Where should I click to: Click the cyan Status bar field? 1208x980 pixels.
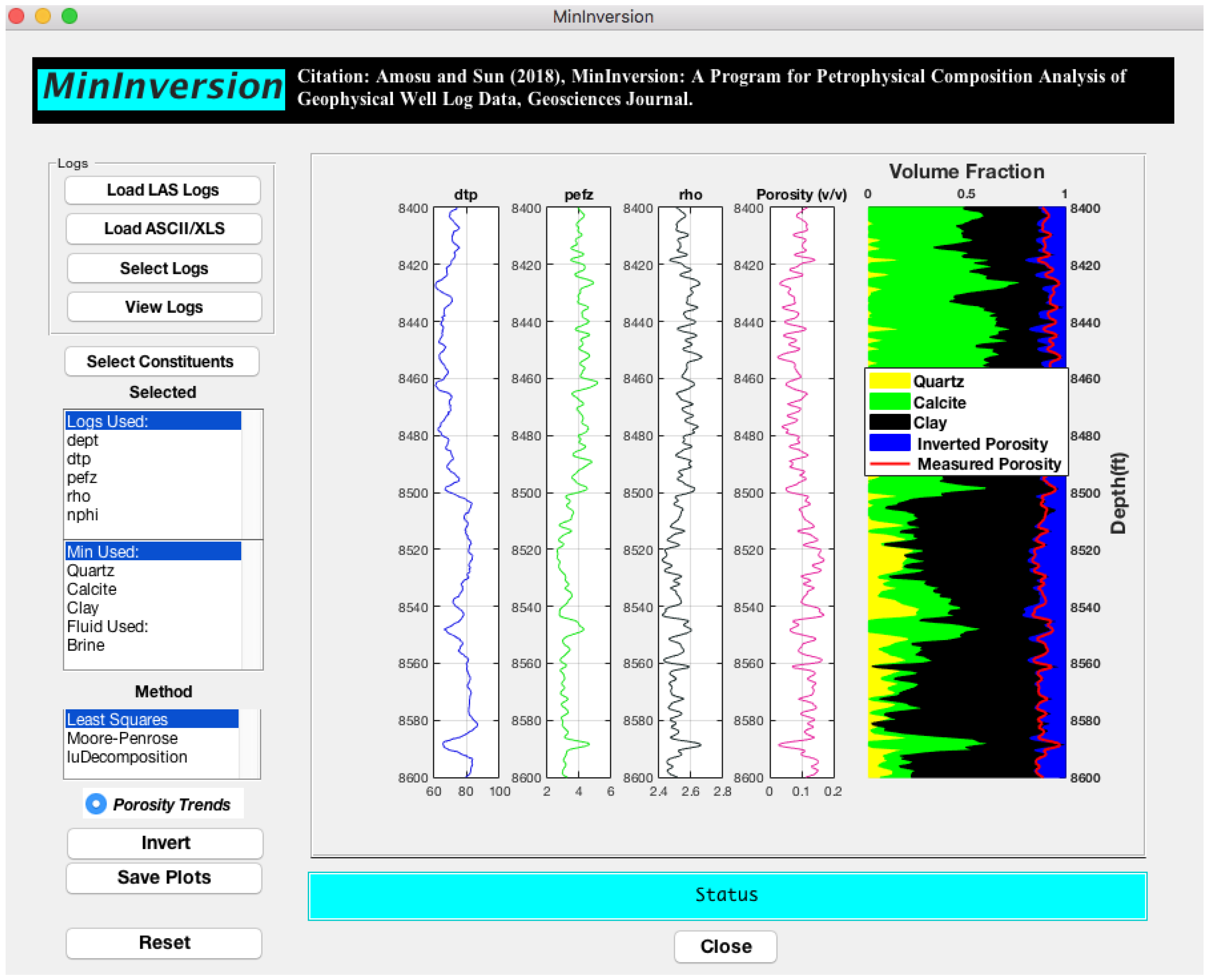point(727,895)
